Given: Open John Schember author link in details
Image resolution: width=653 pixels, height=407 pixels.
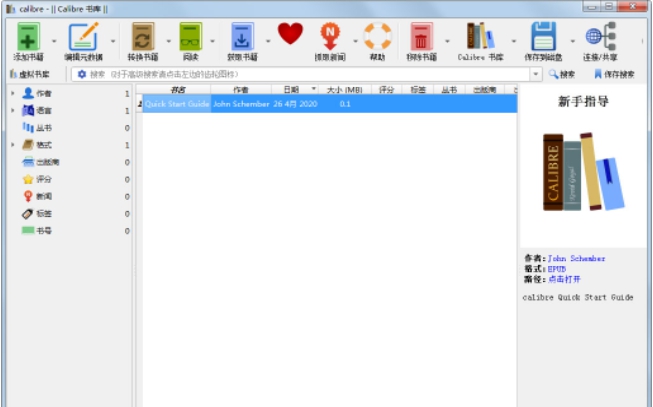Looking at the screenshot, I should pos(576,258).
